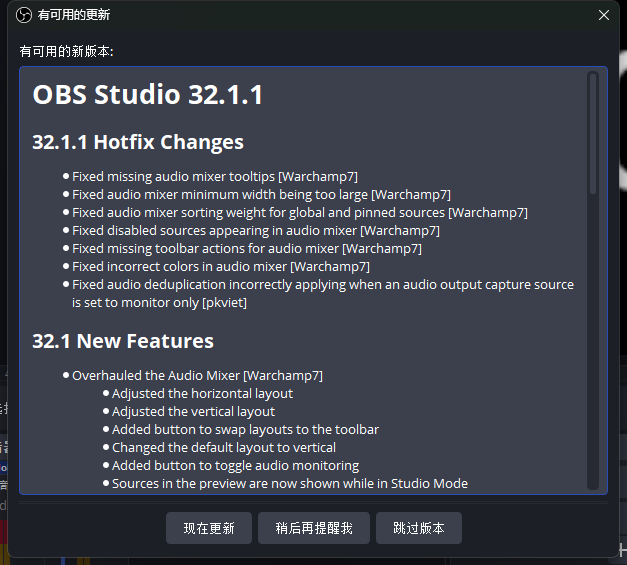The image size is (627, 565).
Task: Close the update available dialog
Action: pyautogui.click(x=603, y=15)
